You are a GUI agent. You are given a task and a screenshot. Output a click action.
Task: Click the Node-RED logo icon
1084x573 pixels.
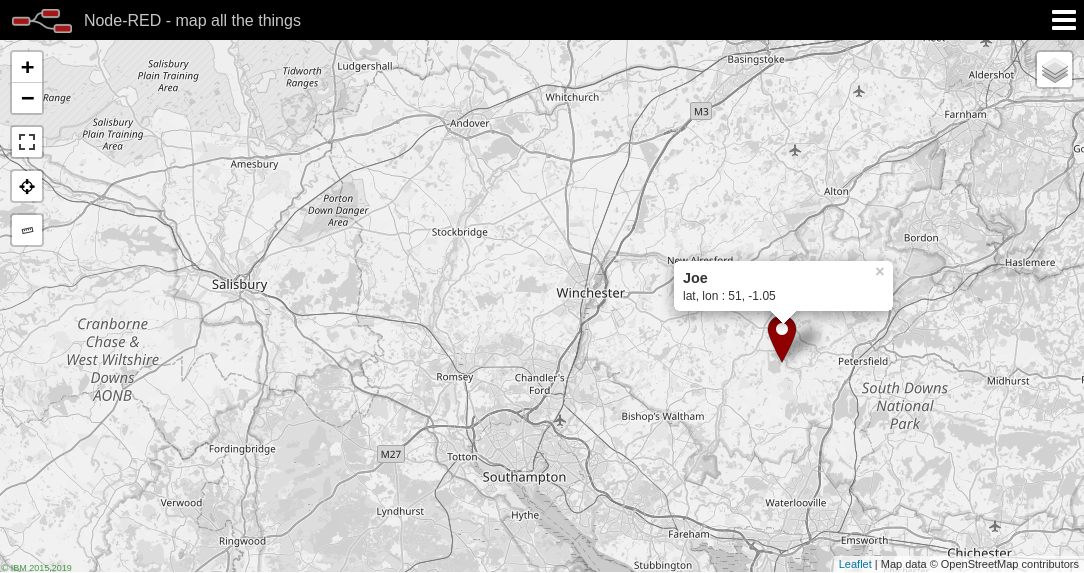pyautogui.click(x=41, y=20)
